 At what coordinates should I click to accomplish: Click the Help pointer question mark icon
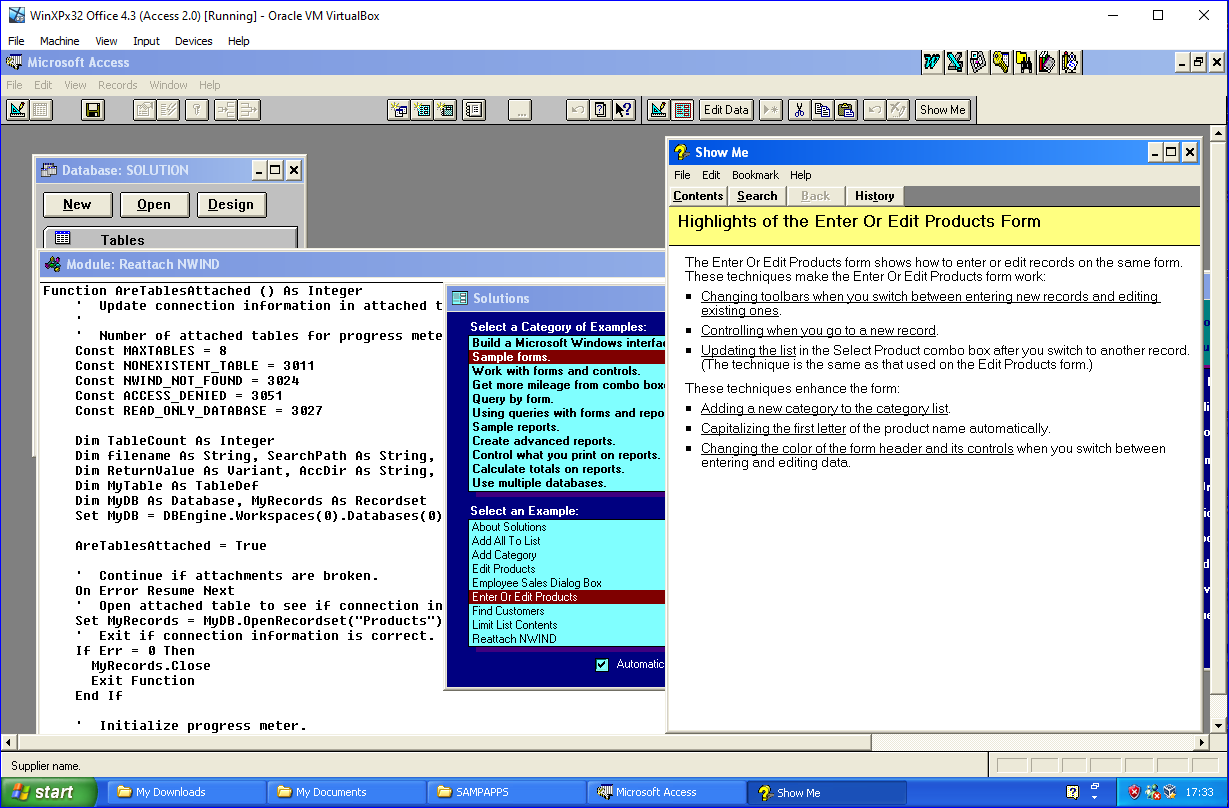[x=624, y=110]
